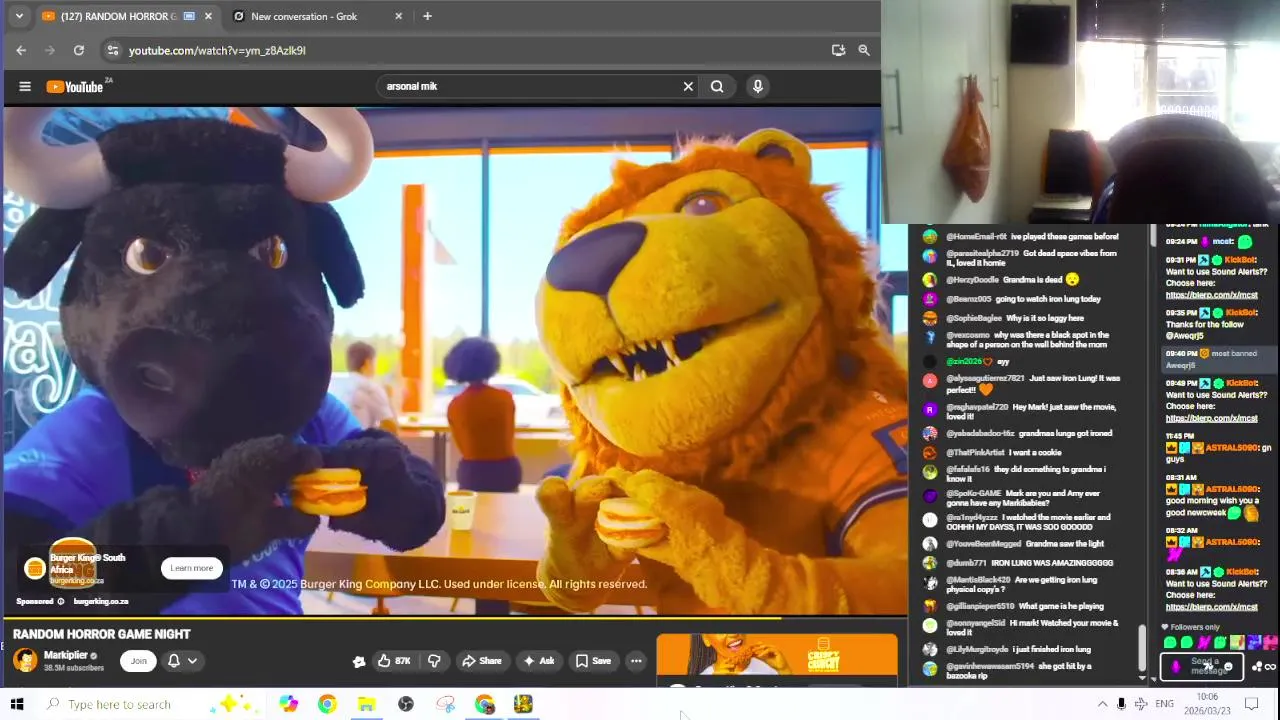Switch the ENG input language
1280x720 pixels.
point(1164,704)
